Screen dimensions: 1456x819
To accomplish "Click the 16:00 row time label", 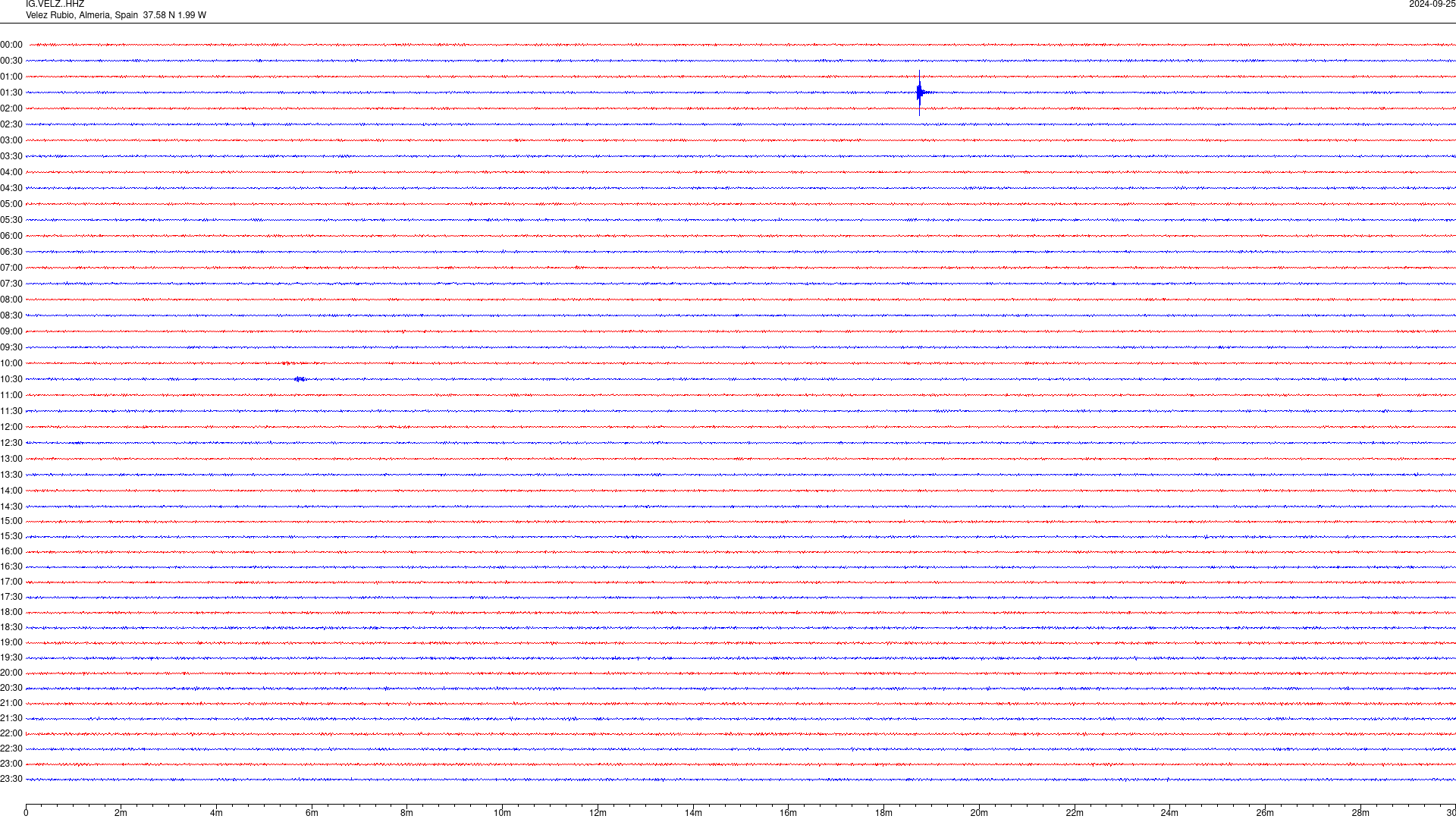I will (x=11, y=551).
